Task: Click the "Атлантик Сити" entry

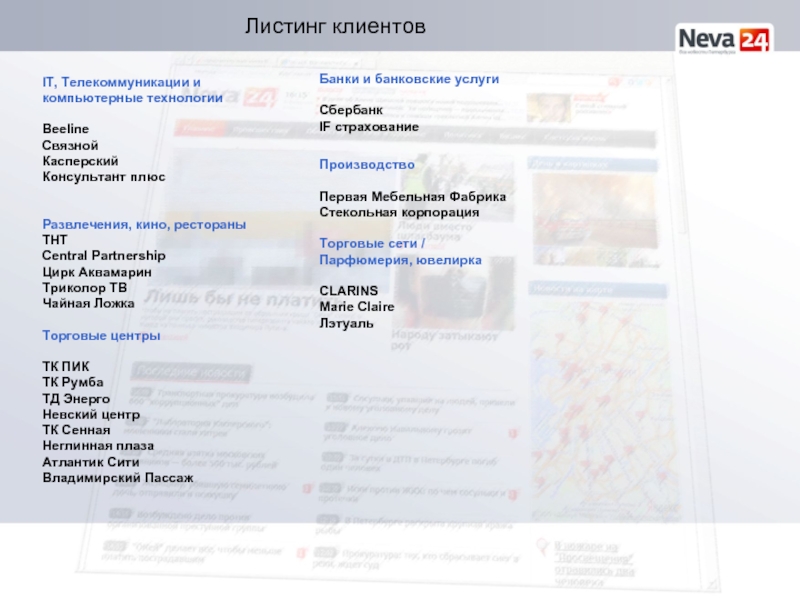Action: (91, 462)
